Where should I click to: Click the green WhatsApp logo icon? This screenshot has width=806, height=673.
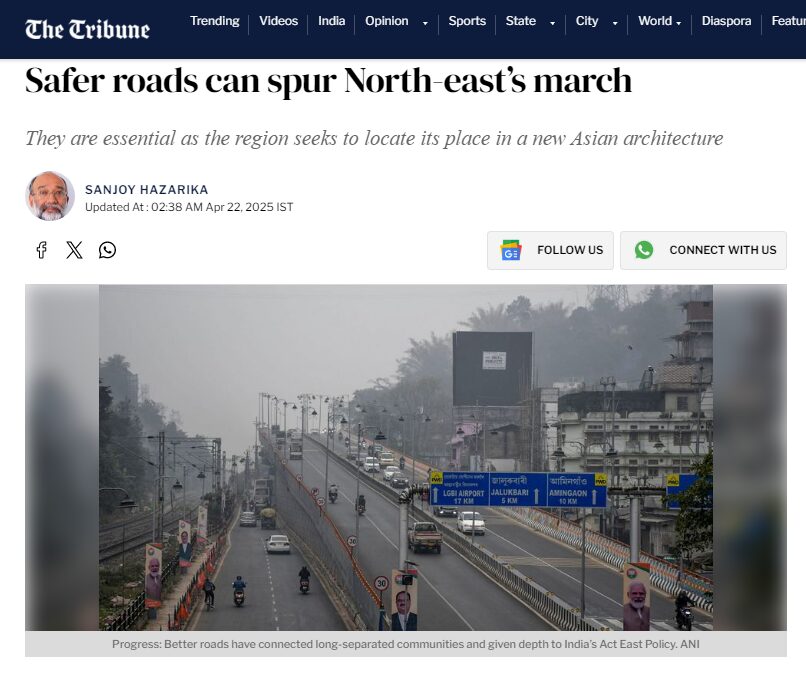click(644, 250)
